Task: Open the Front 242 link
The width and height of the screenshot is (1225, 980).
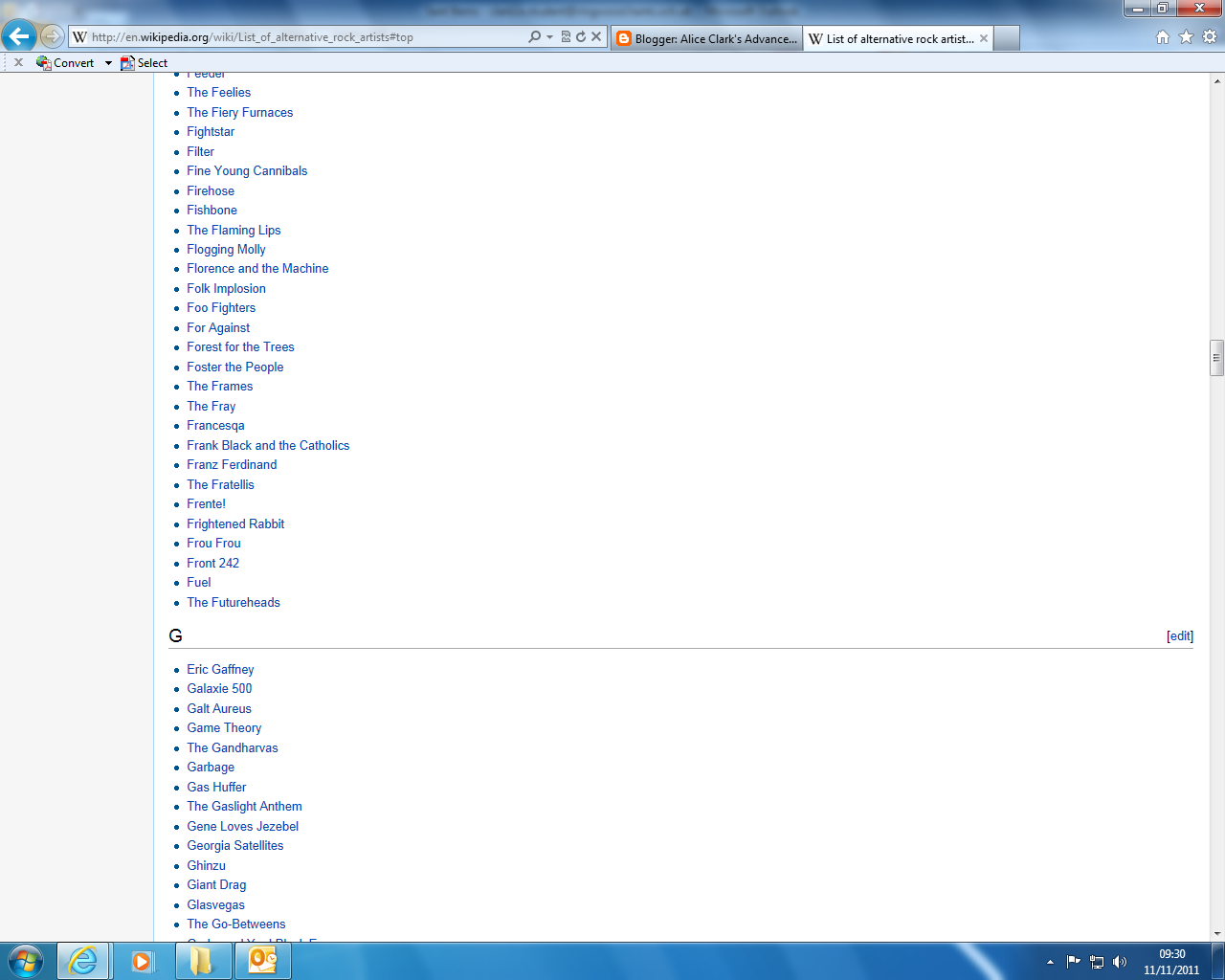Action: (212, 563)
